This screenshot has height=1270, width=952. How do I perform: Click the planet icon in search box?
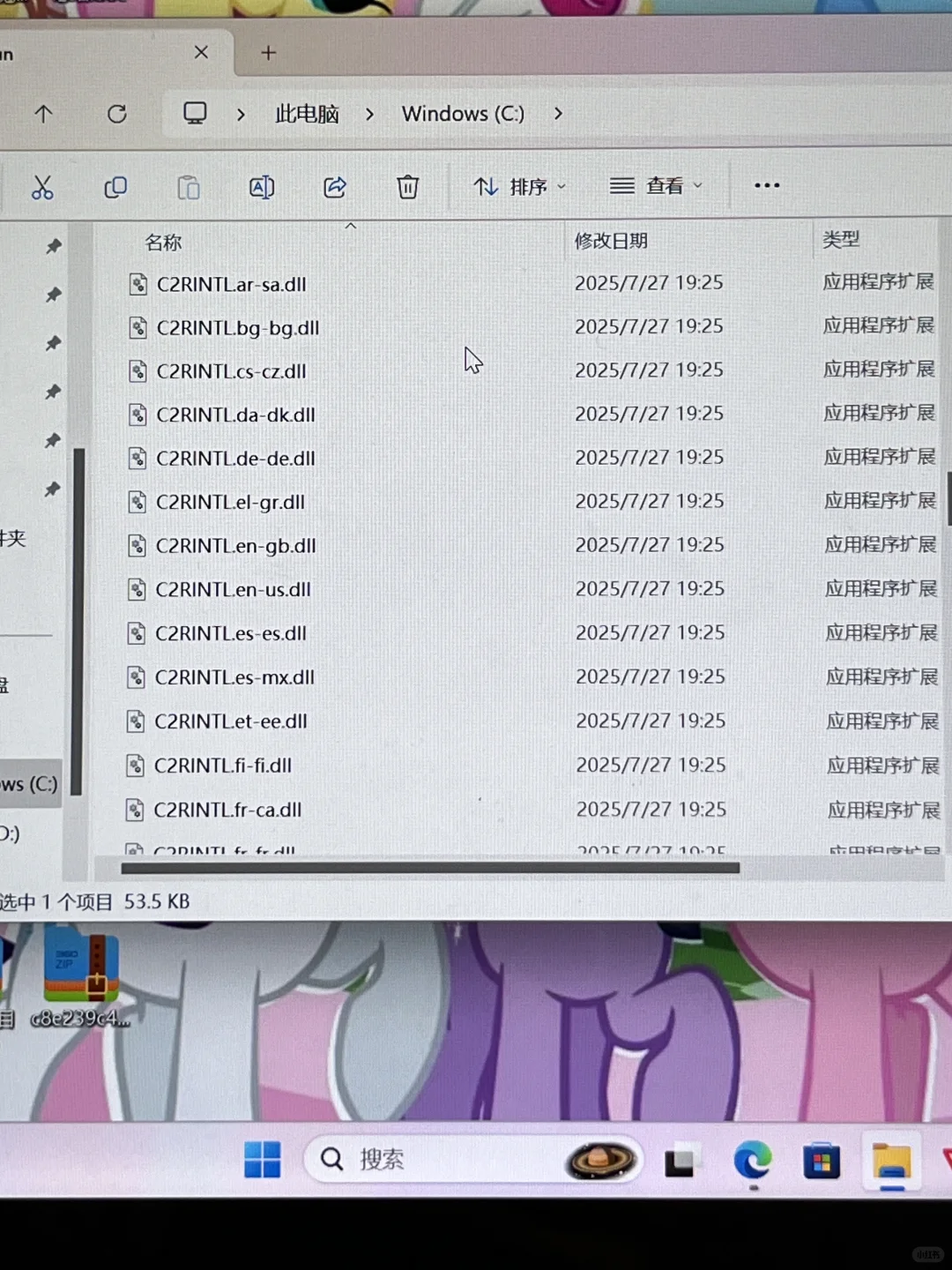point(601,1159)
